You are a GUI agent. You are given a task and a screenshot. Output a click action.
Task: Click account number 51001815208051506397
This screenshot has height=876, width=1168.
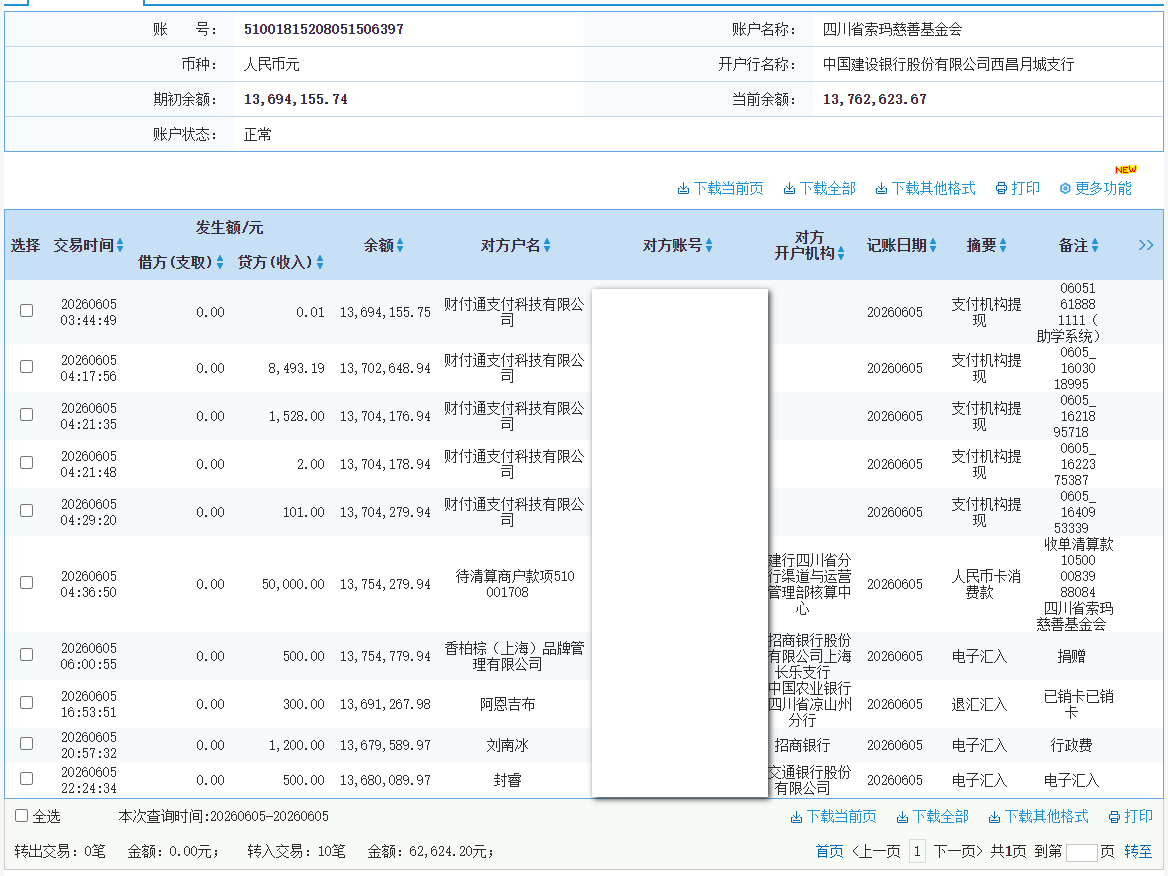coord(324,29)
